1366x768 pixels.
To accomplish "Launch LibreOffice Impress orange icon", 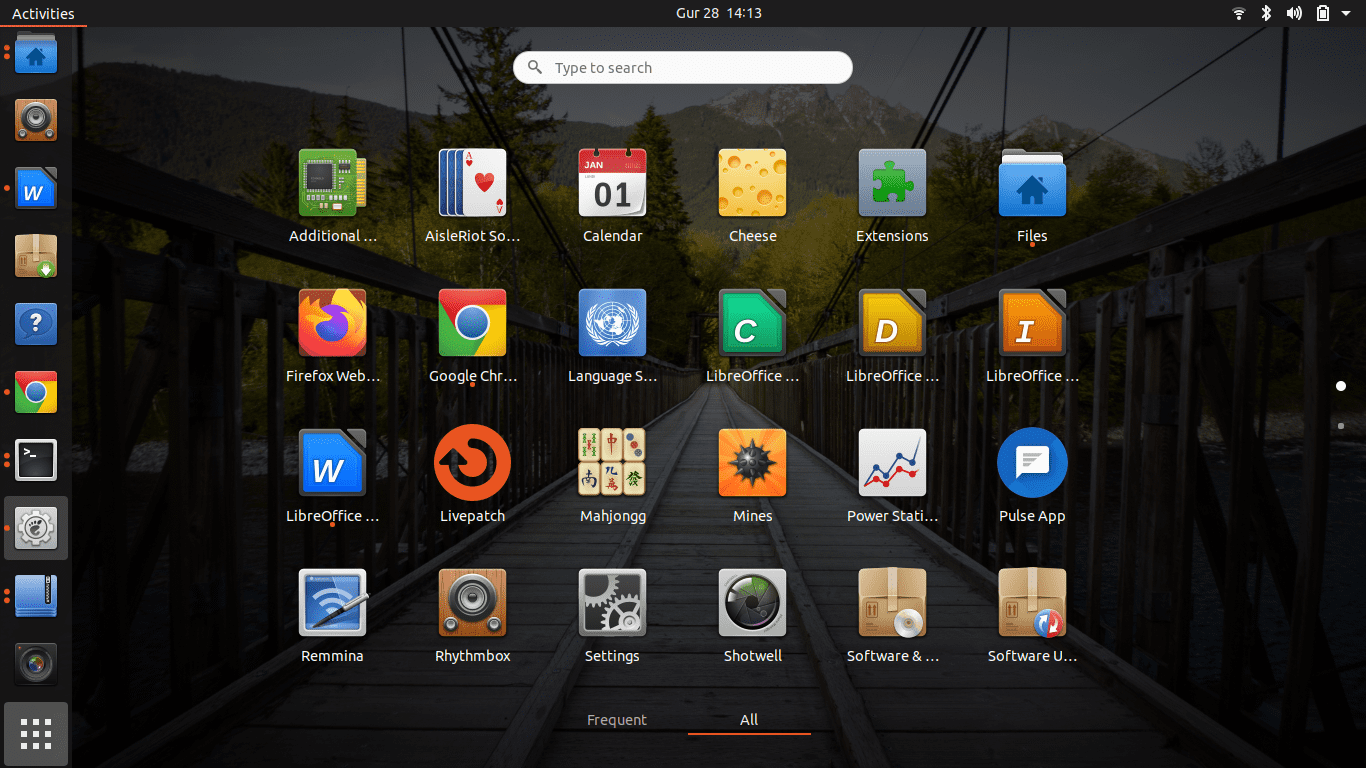I will [x=1032, y=336].
